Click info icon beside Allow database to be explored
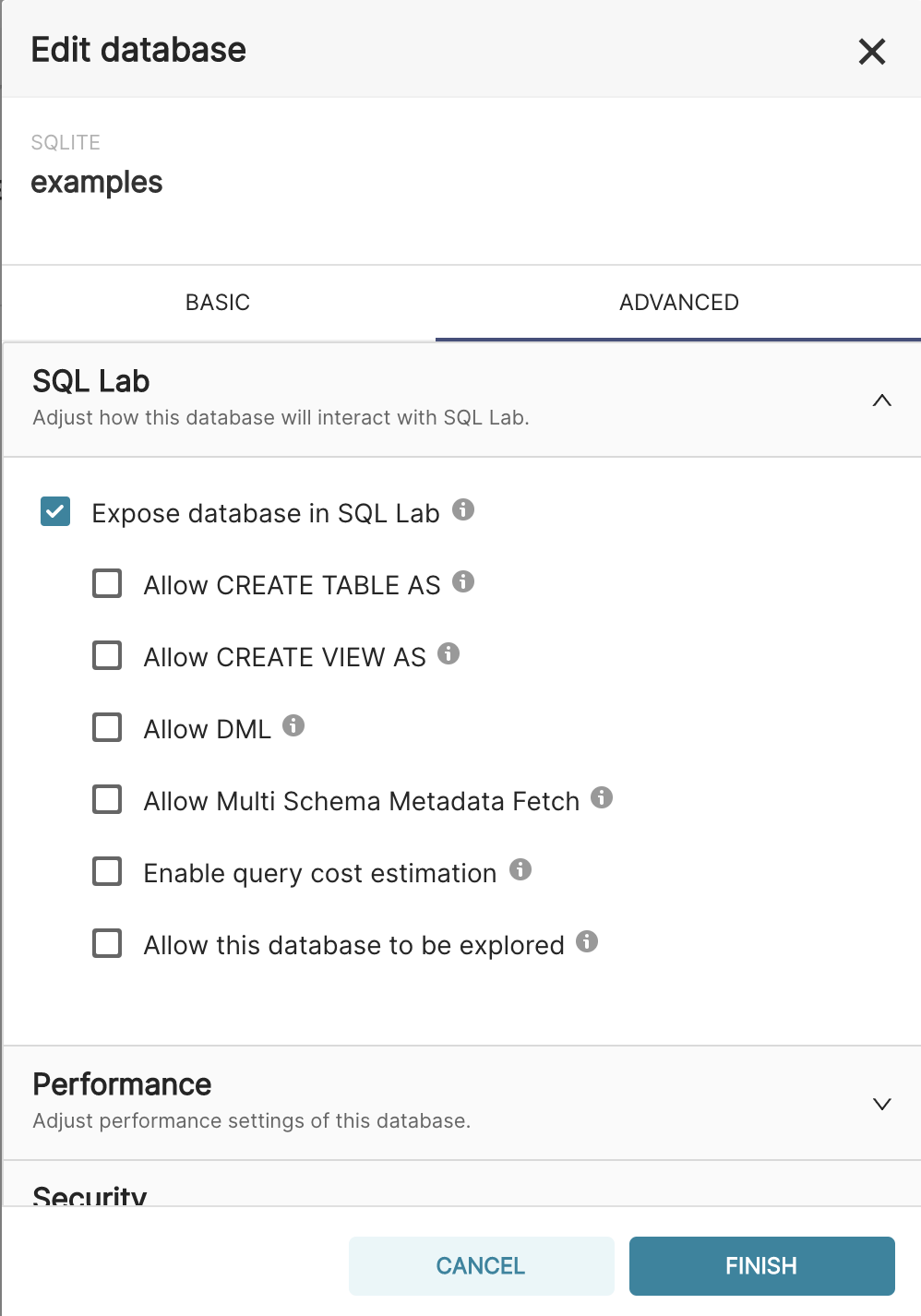This screenshot has width=921, height=1316. point(587,941)
